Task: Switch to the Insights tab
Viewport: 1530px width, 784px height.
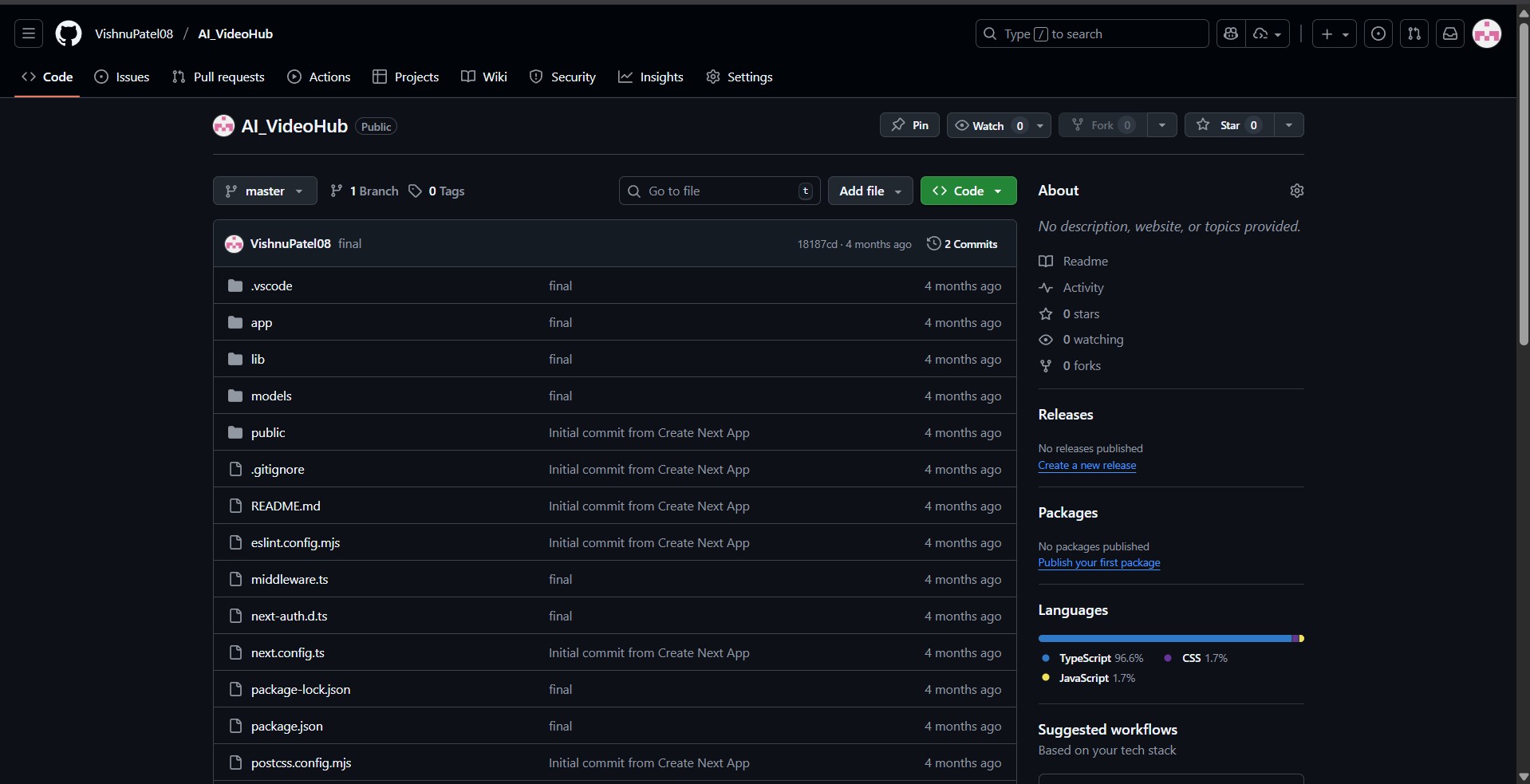Action: point(651,77)
